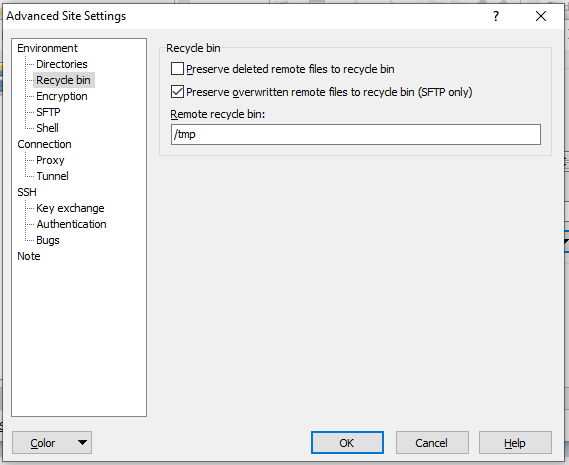Click the OK button
Viewport: 569px width, 465px height.
[x=347, y=442]
